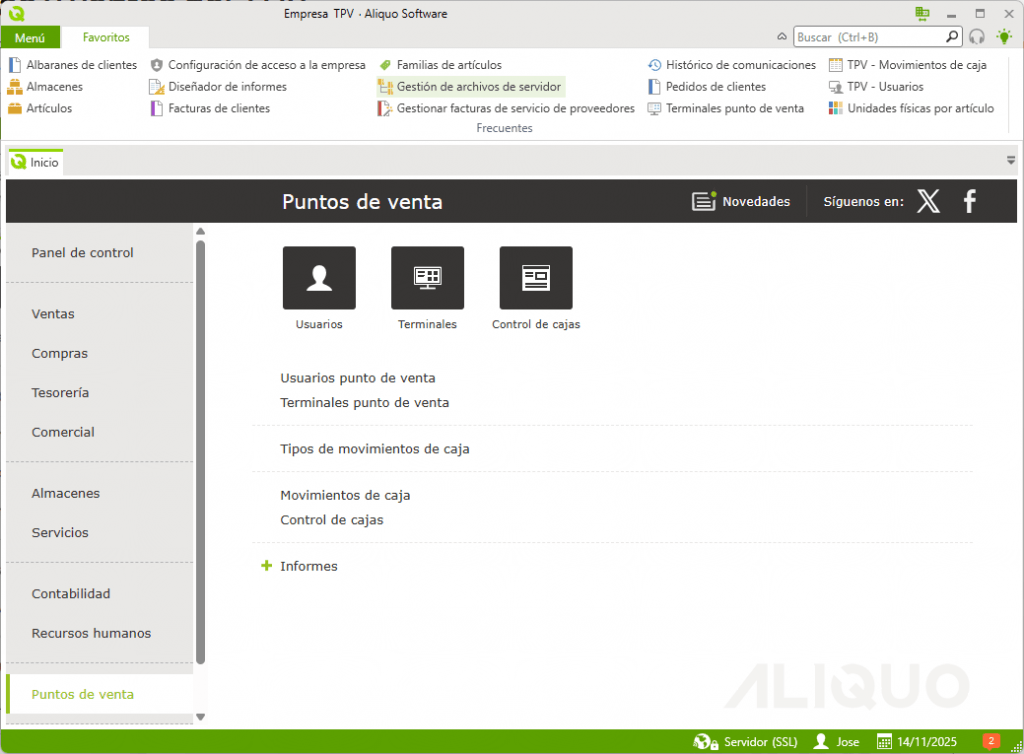Click the notification badge in status bar
The image size is (1024, 754).
click(x=991, y=741)
